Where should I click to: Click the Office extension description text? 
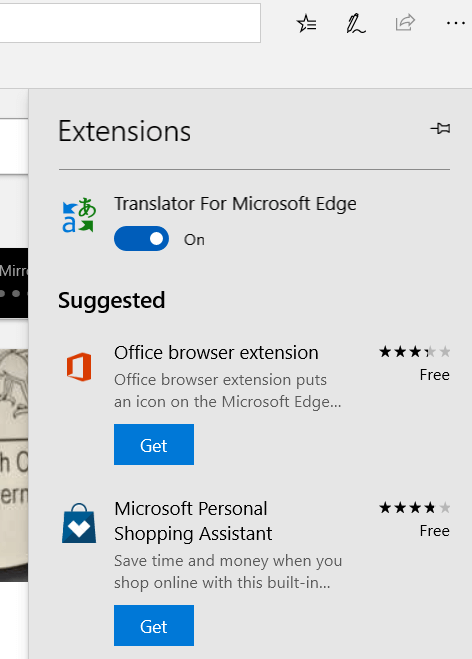pyautogui.click(x=228, y=391)
